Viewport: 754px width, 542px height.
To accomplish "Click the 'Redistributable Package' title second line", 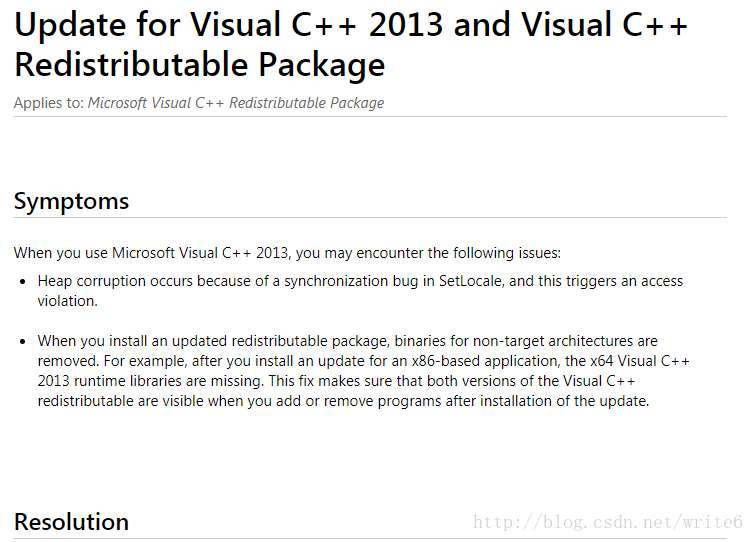I will [200, 65].
